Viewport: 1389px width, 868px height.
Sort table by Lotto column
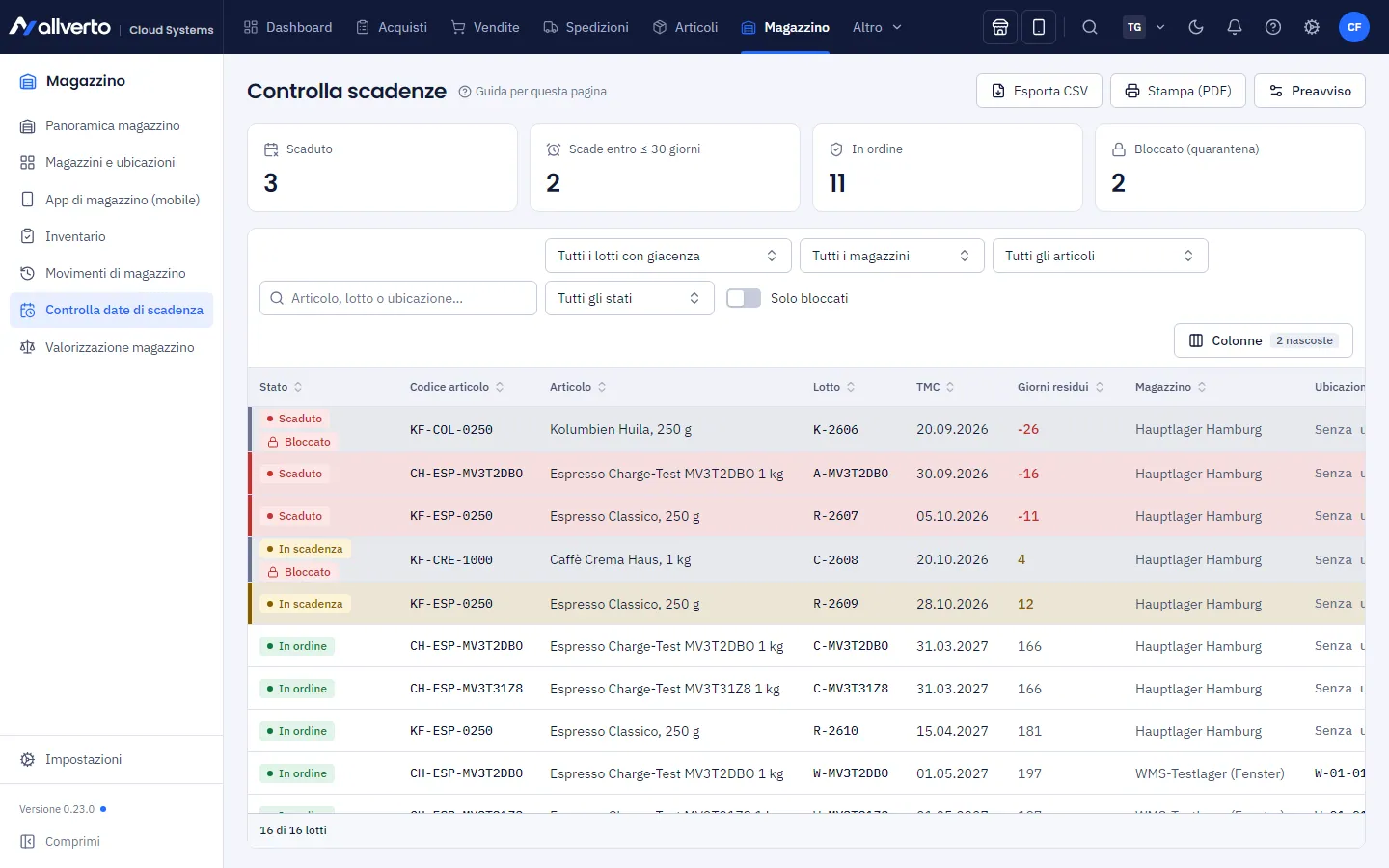click(833, 387)
